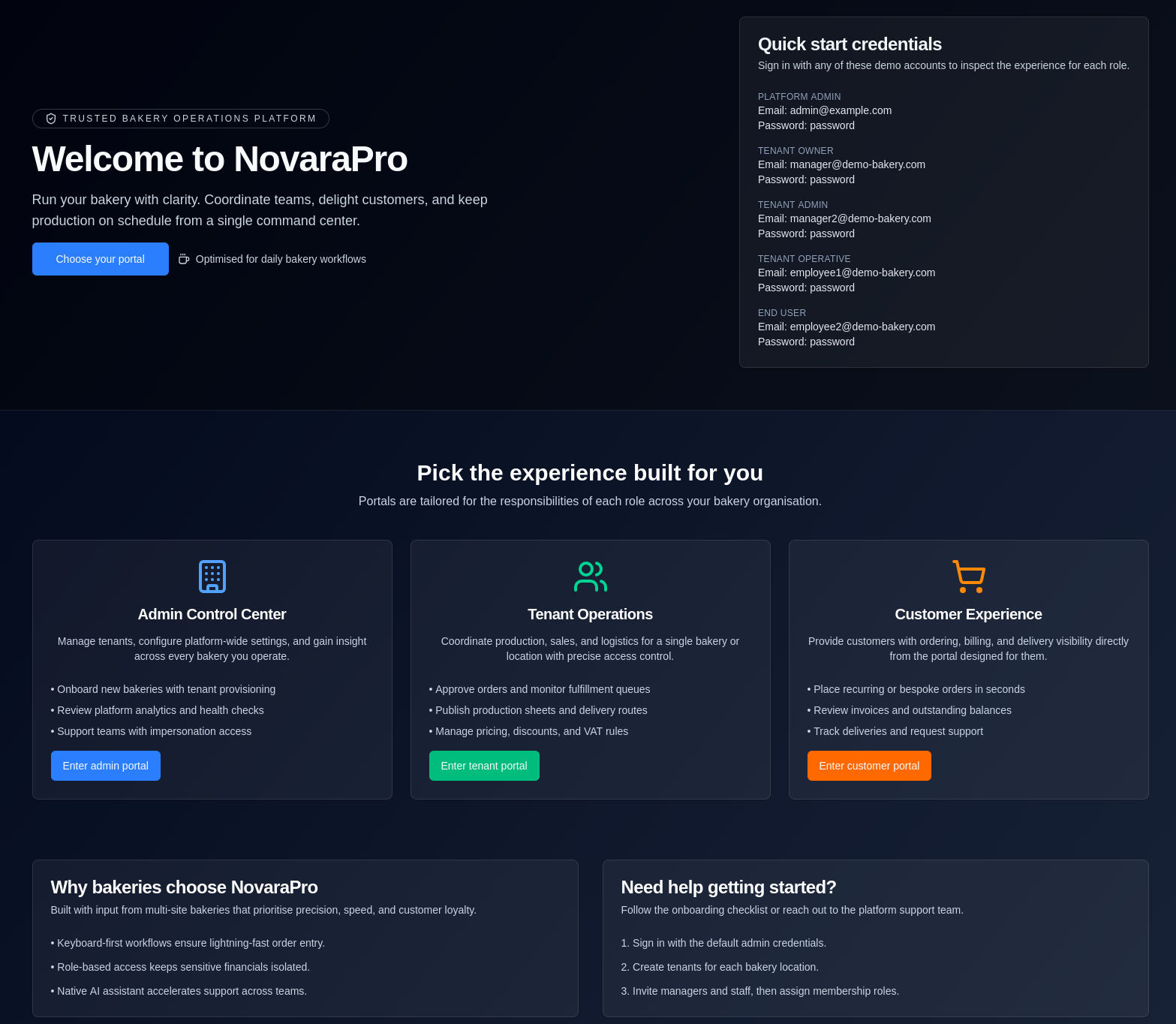1176x1024 pixels.
Task: Click the Choose your portal button
Action: [x=100, y=259]
